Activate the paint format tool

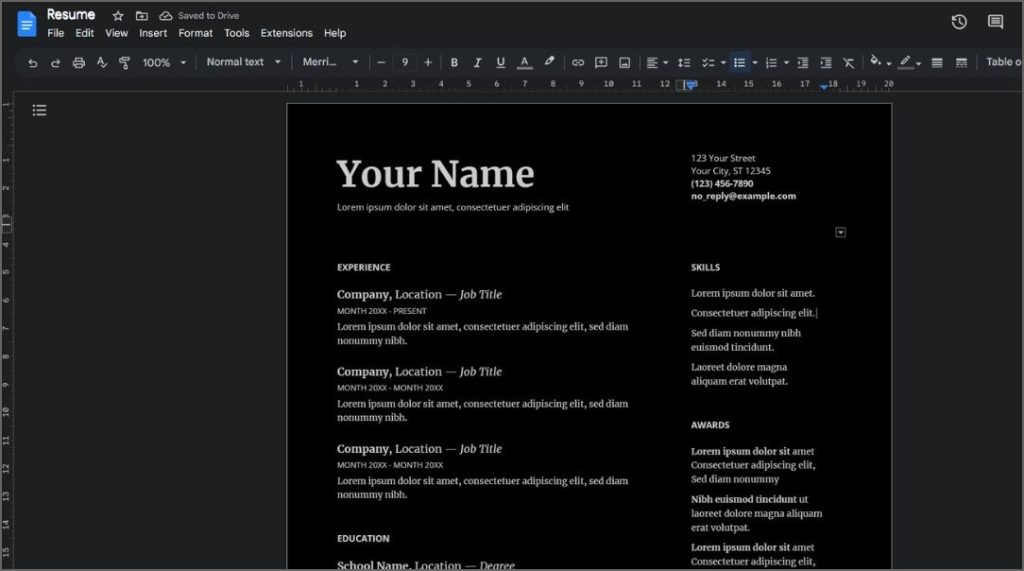coord(124,63)
